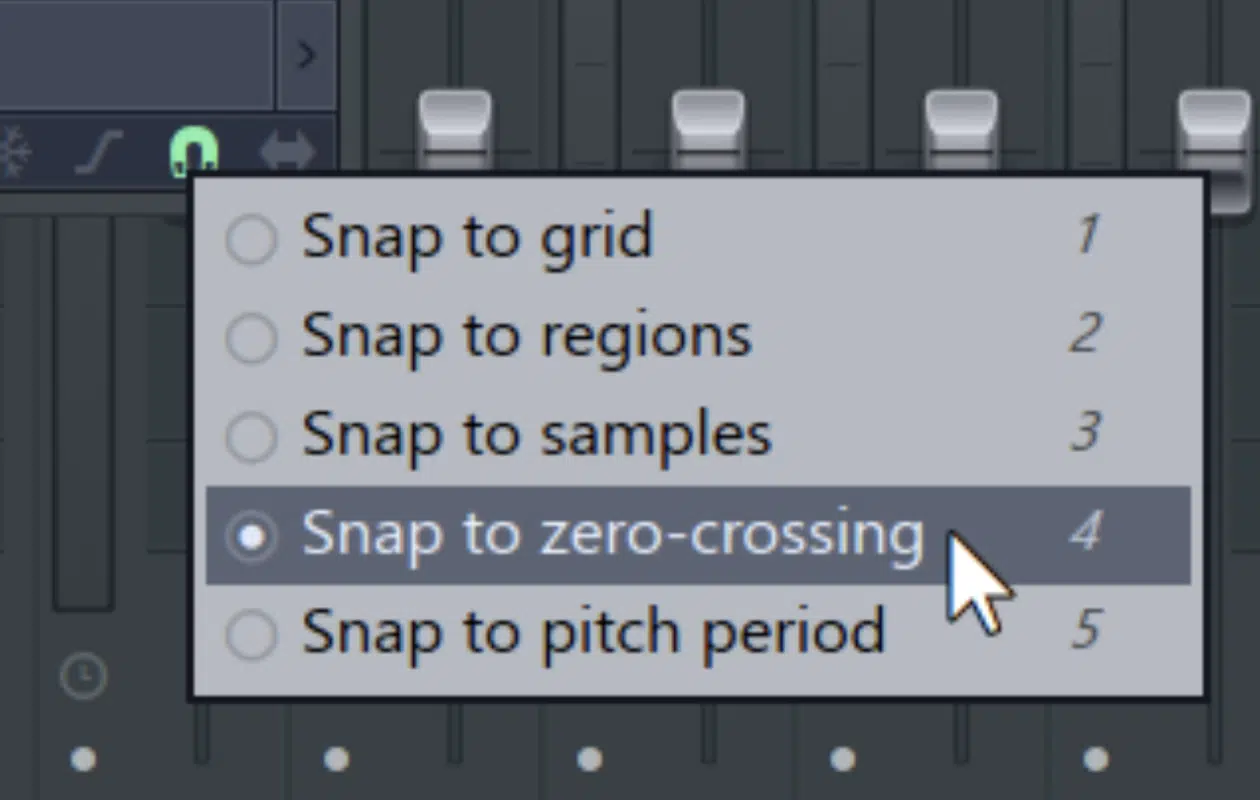Click the rightmost partially visible fader knob

[x=1214, y=150]
